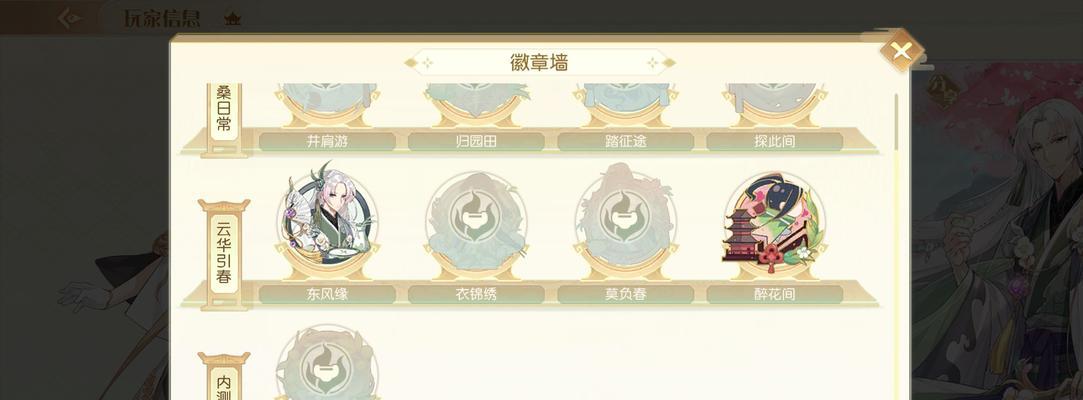Select the 探此间 badge label
The width and height of the screenshot is (1083, 400).
pyautogui.click(x=774, y=142)
